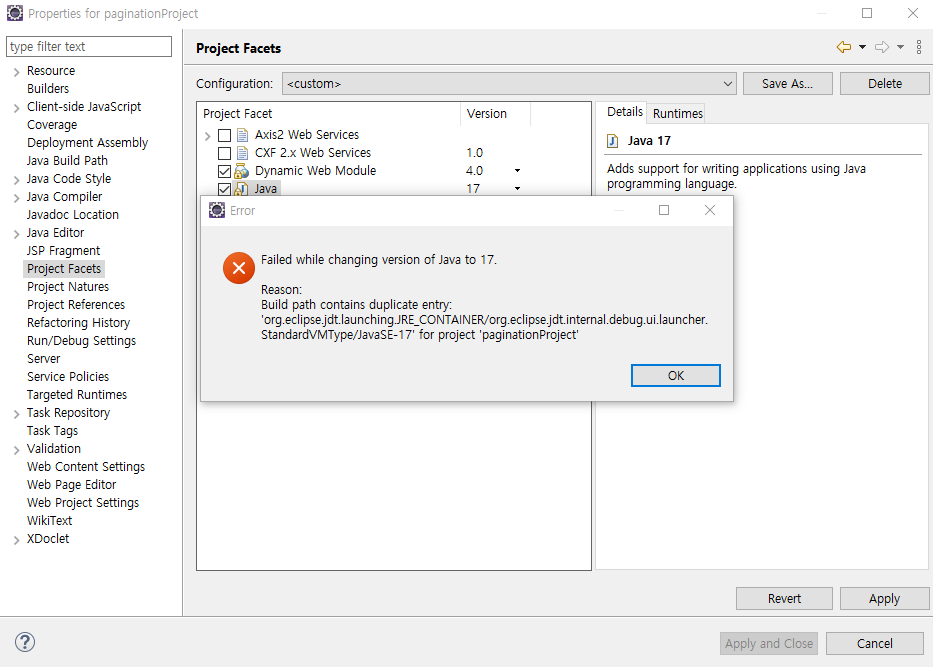Image resolution: width=933 pixels, height=667 pixels.
Task: Click the help question mark icon
Action: pyautogui.click(x=25, y=642)
